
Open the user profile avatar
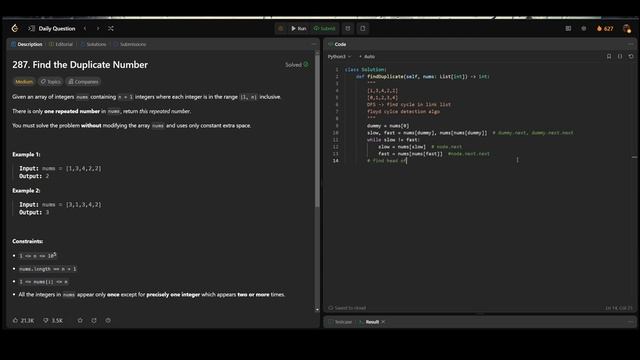coord(627,29)
